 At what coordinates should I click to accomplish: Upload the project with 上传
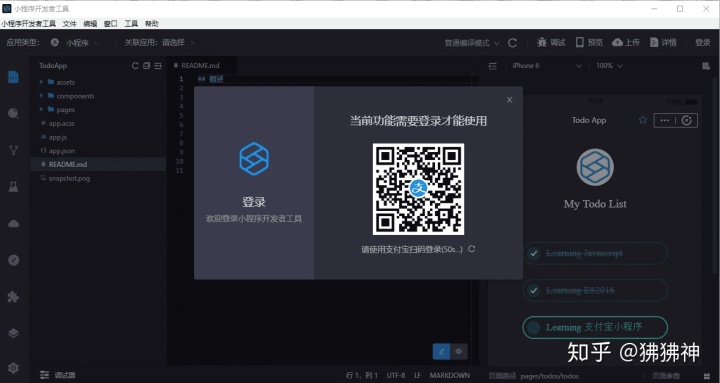[626, 42]
